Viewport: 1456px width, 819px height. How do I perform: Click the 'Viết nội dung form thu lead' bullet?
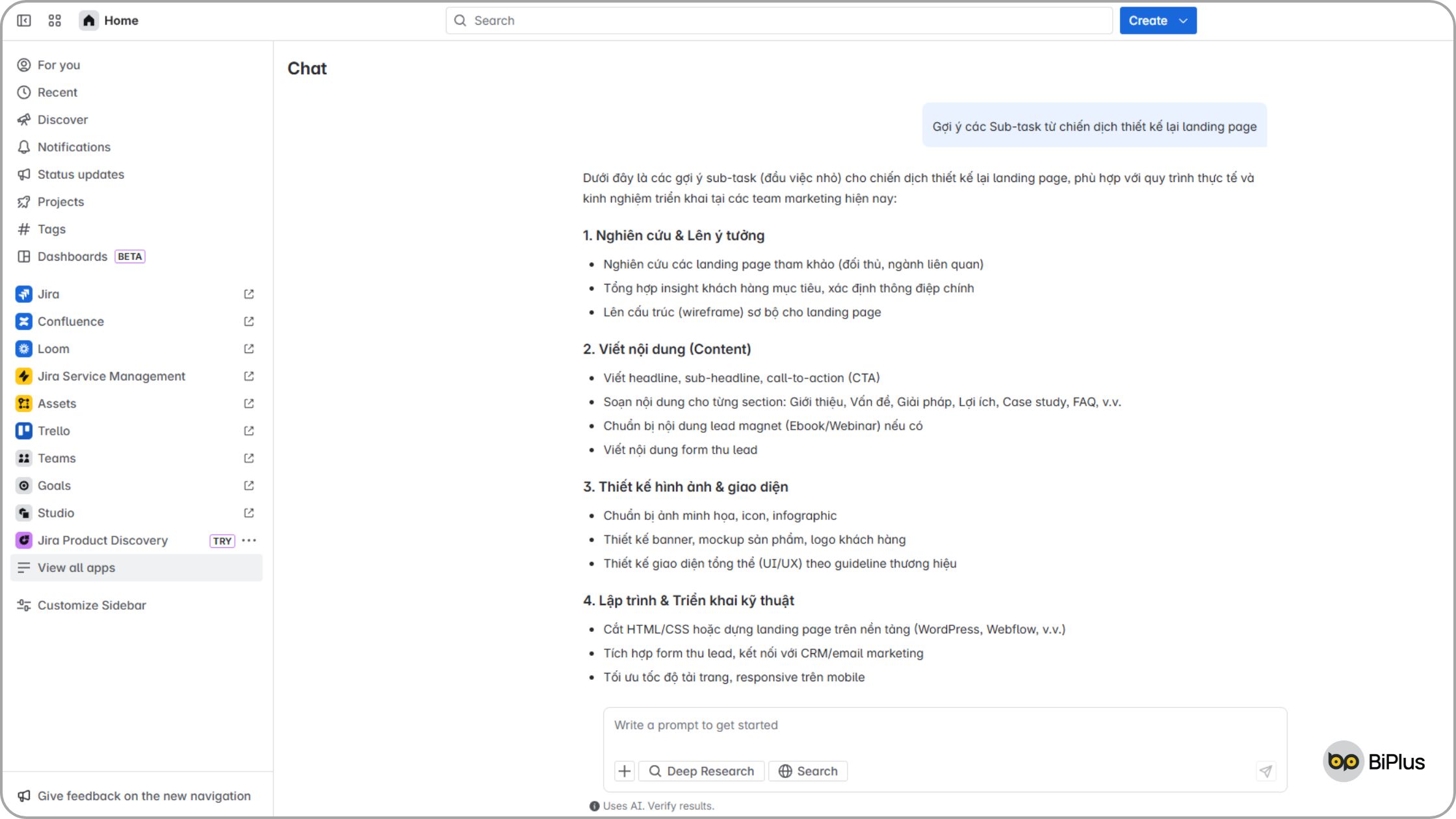coord(681,450)
